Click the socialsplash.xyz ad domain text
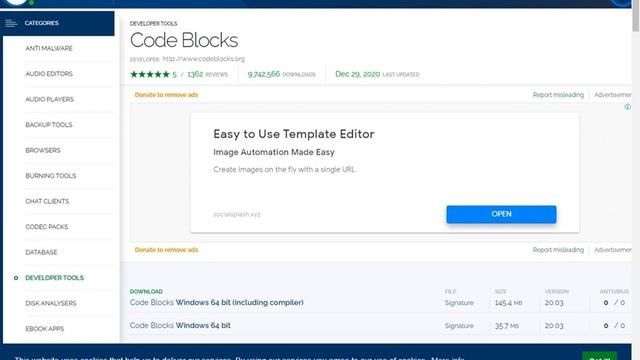Image resolution: width=640 pixels, height=360 pixels. tap(237, 214)
